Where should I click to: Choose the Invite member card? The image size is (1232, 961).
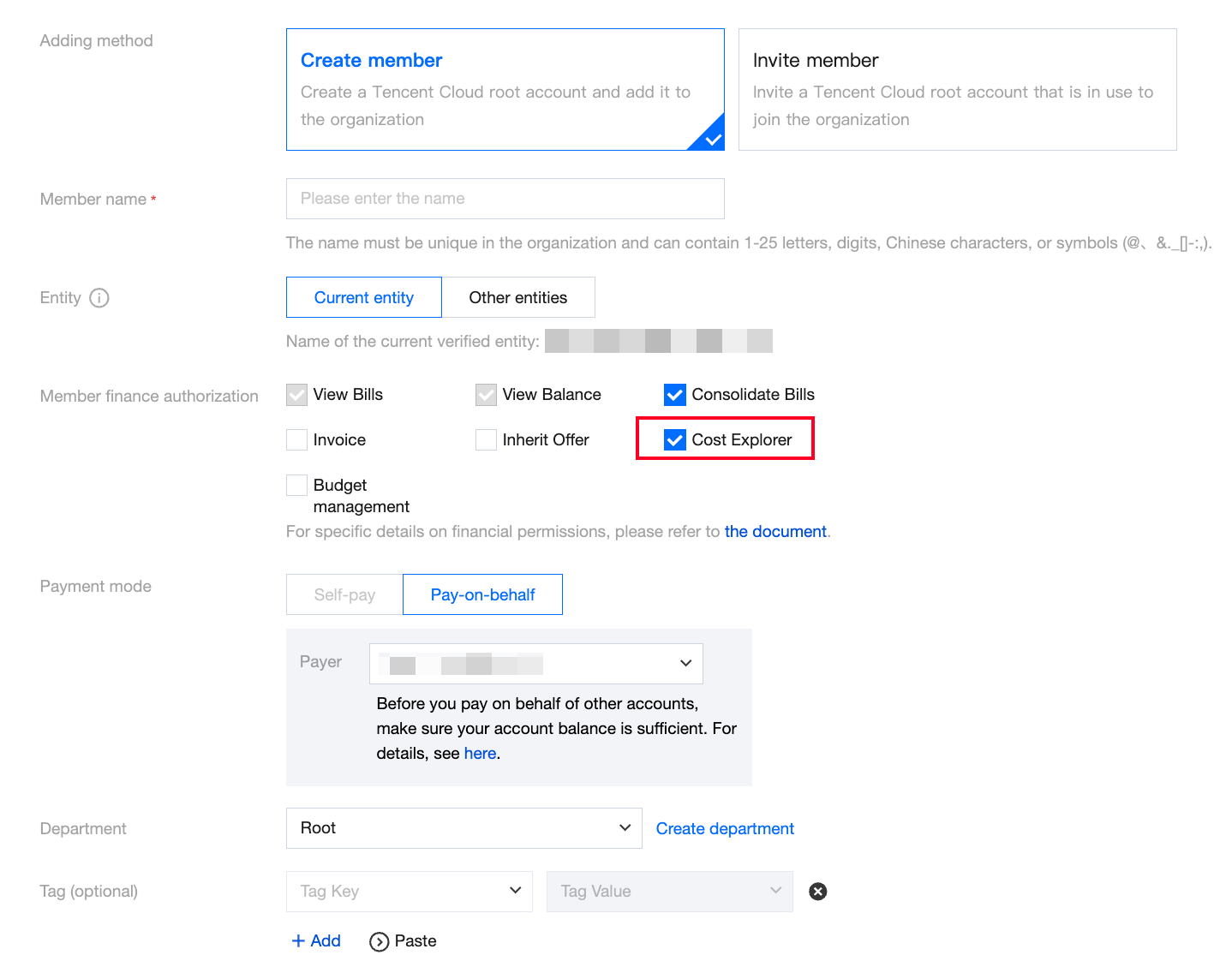point(957,90)
